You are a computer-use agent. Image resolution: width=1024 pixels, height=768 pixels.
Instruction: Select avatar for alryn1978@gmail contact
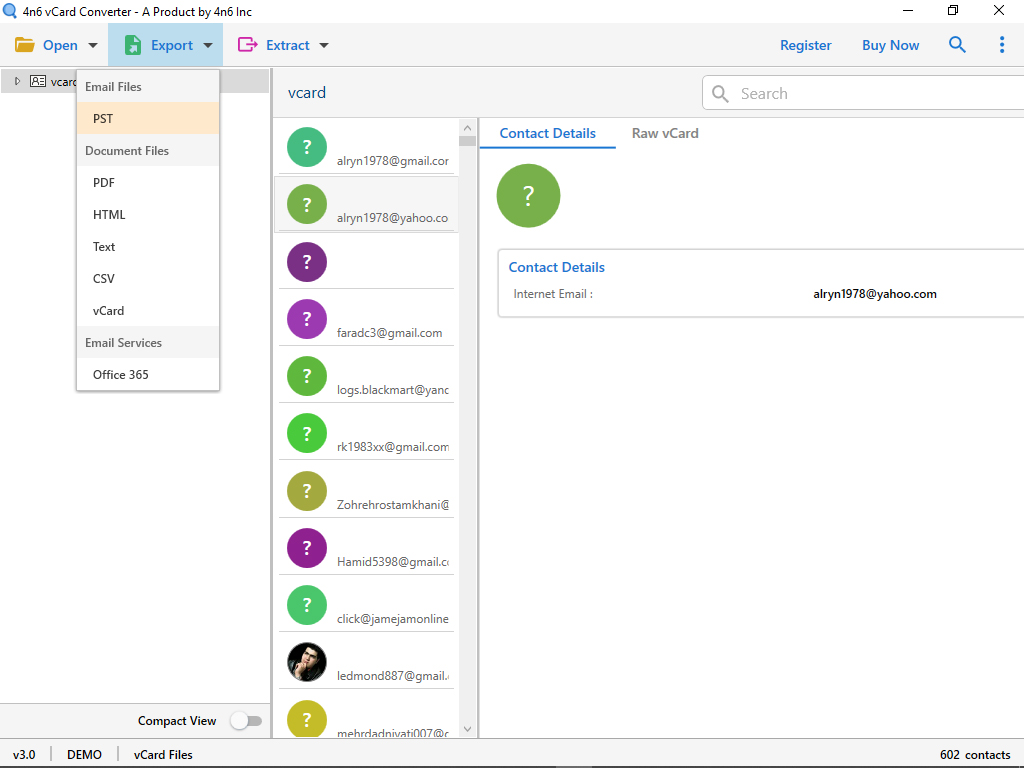click(307, 147)
